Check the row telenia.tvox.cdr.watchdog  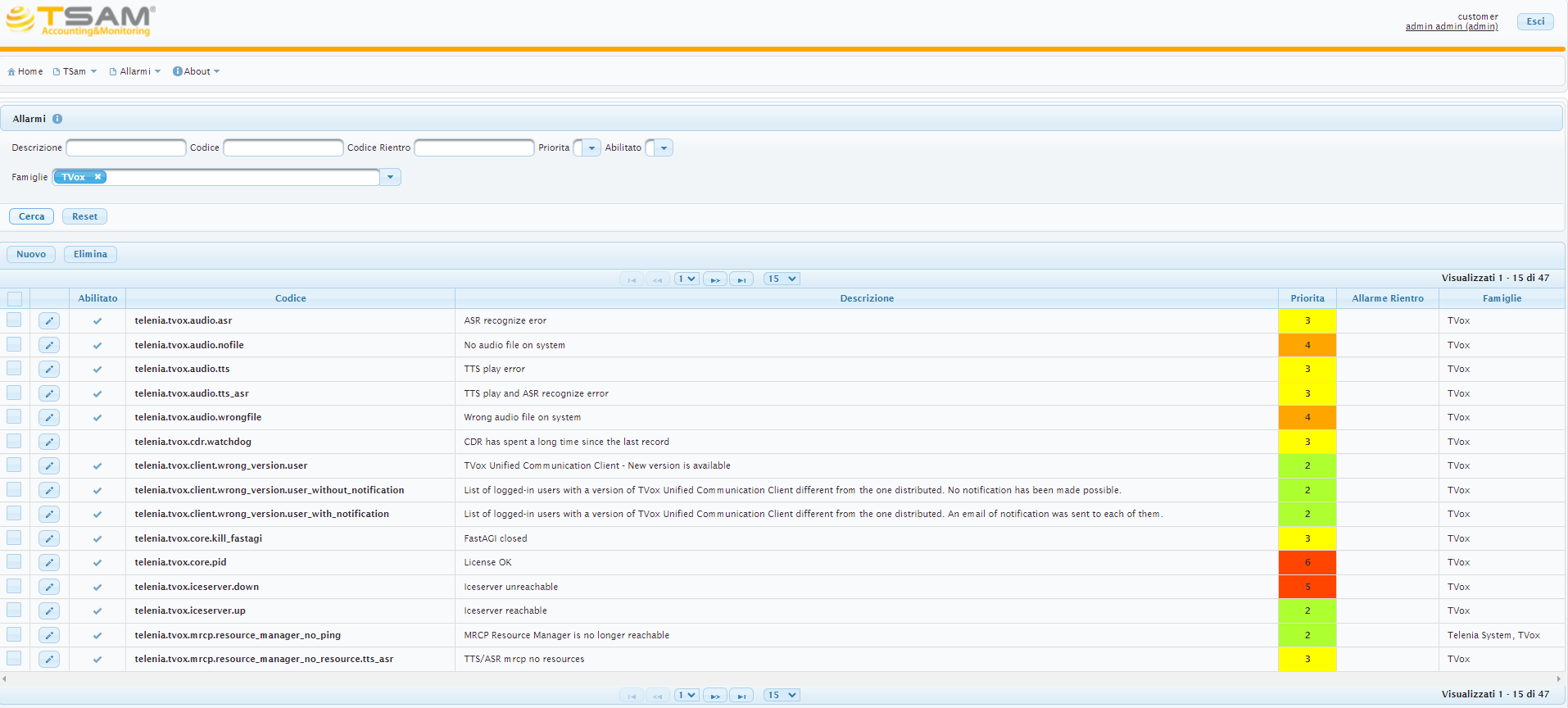(14, 441)
